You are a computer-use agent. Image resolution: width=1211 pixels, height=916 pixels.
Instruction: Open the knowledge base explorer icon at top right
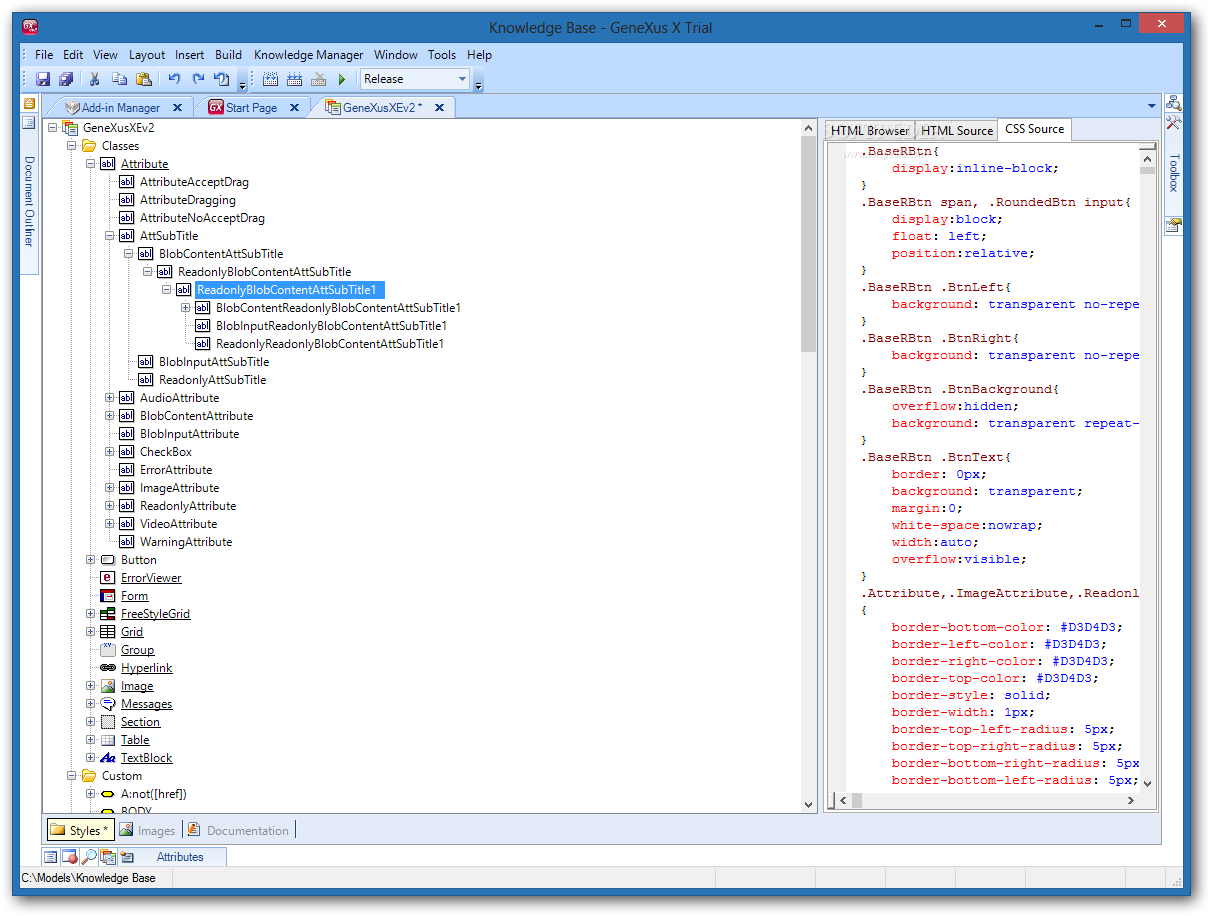[1174, 103]
